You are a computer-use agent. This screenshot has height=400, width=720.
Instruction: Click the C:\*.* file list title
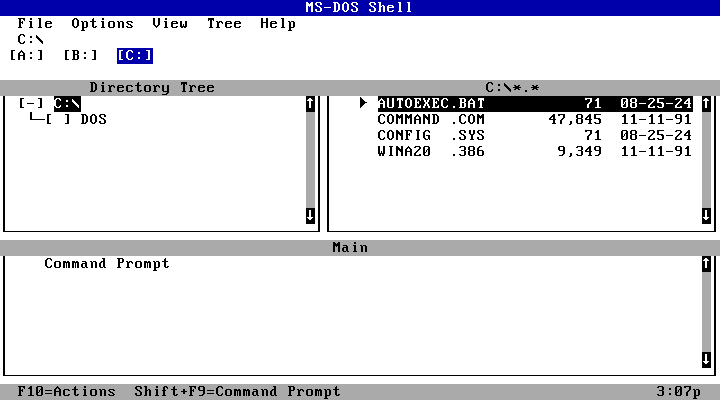pyautogui.click(x=512, y=88)
